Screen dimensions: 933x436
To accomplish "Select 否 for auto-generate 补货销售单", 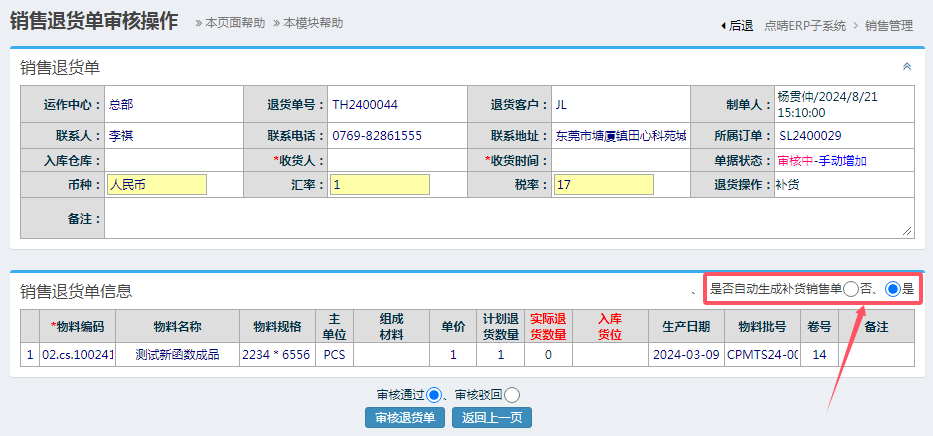I will point(850,289).
